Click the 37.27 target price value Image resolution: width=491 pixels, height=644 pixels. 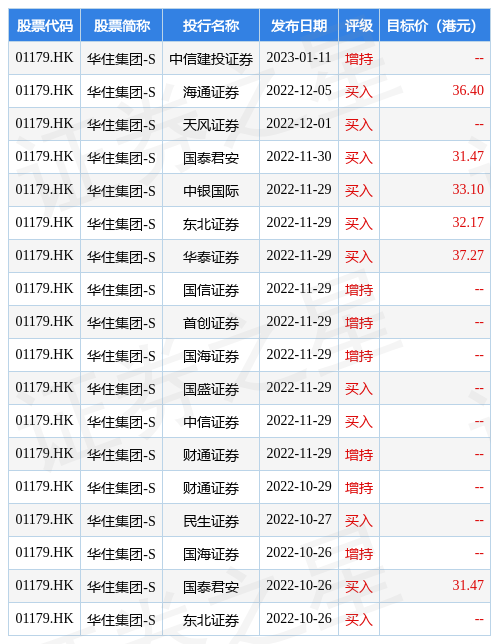pyautogui.click(x=468, y=255)
